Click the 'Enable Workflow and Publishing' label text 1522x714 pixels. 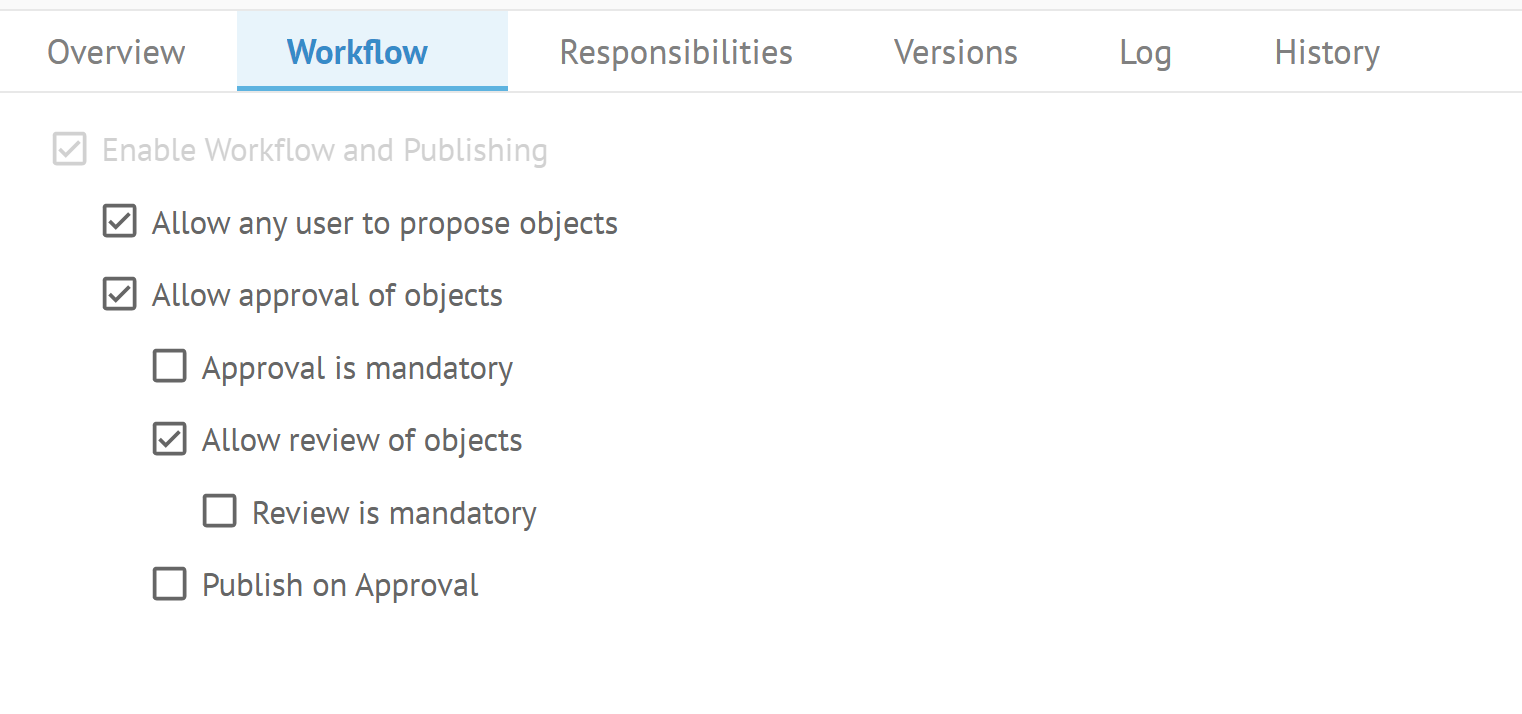click(x=325, y=150)
